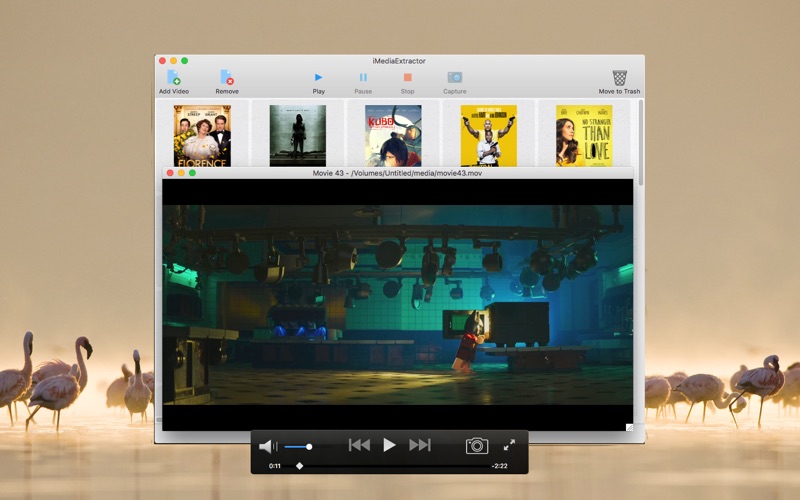Start playback with the toolbar Play icon

[318, 78]
